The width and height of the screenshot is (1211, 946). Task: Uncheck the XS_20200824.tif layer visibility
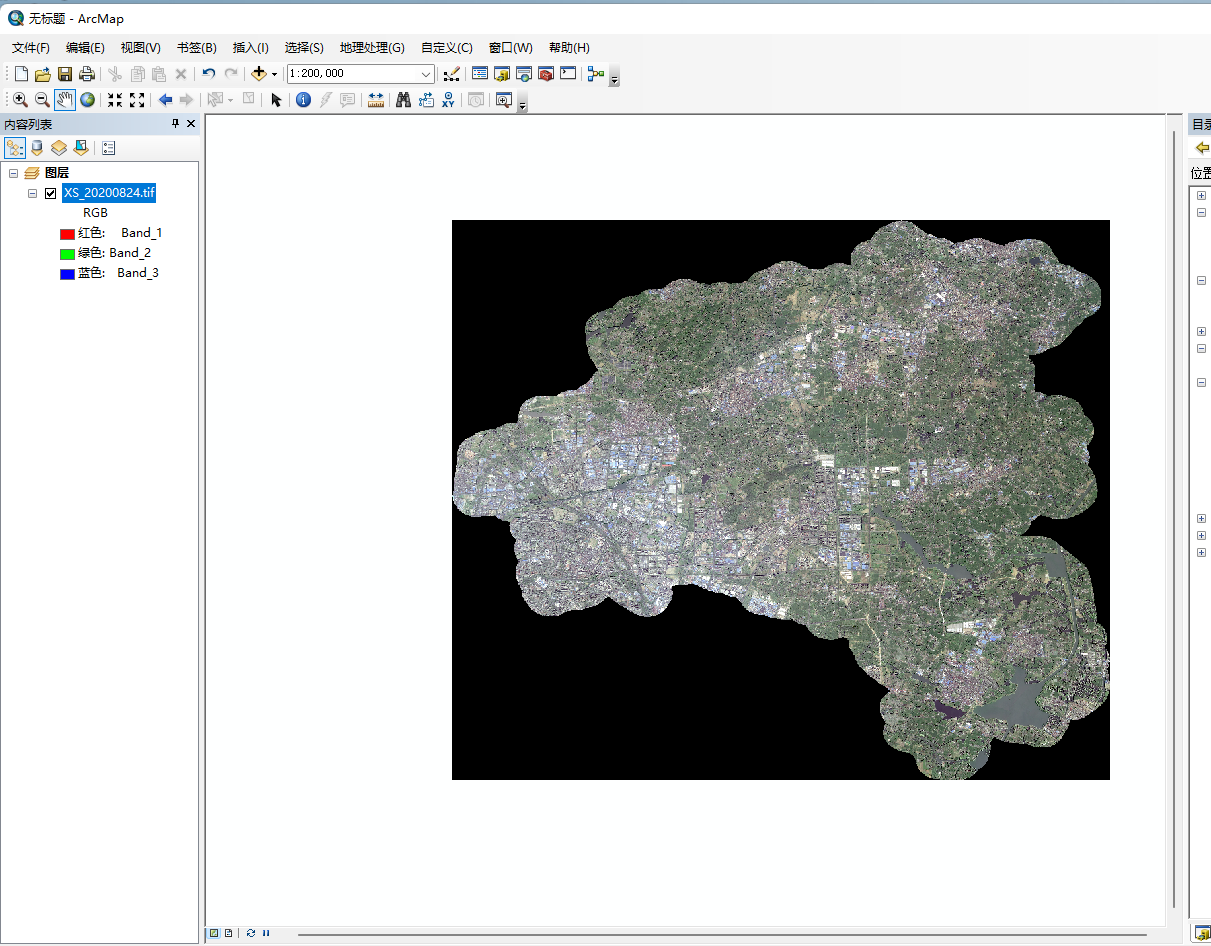coord(51,193)
